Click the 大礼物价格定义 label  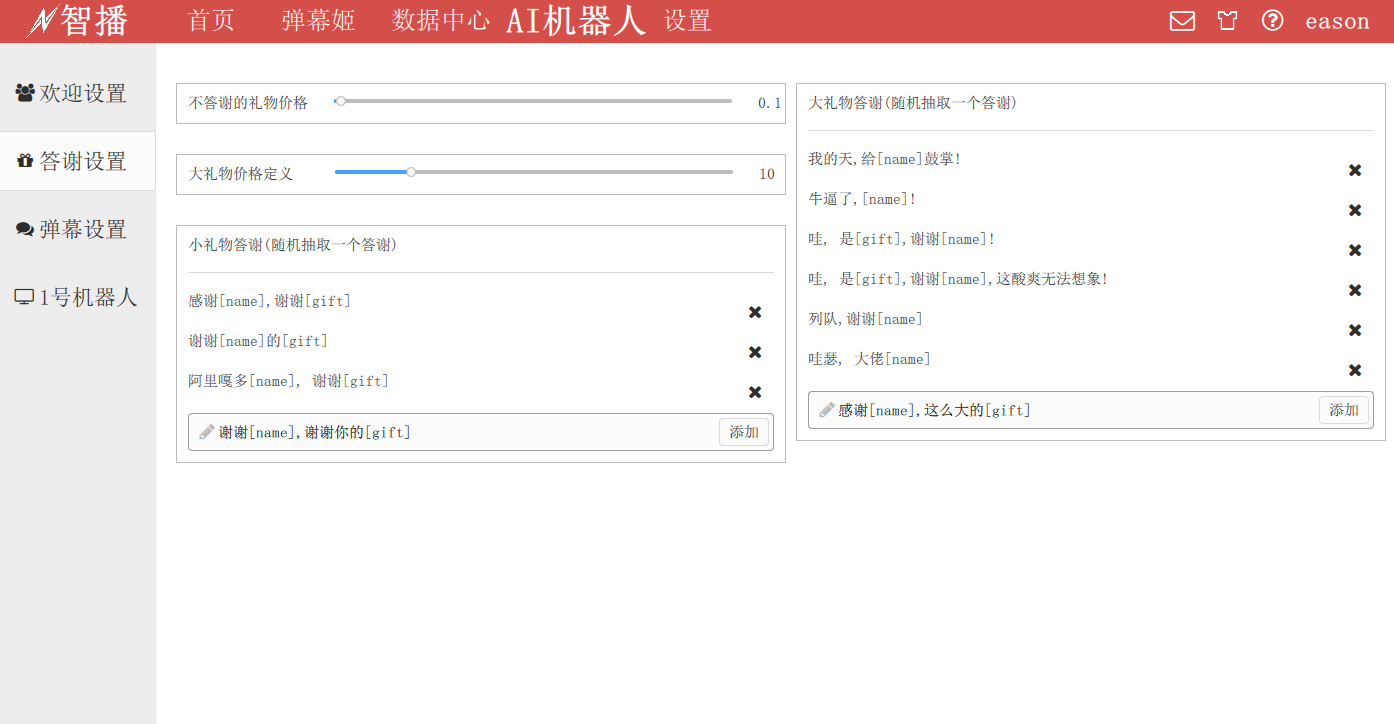click(x=241, y=174)
